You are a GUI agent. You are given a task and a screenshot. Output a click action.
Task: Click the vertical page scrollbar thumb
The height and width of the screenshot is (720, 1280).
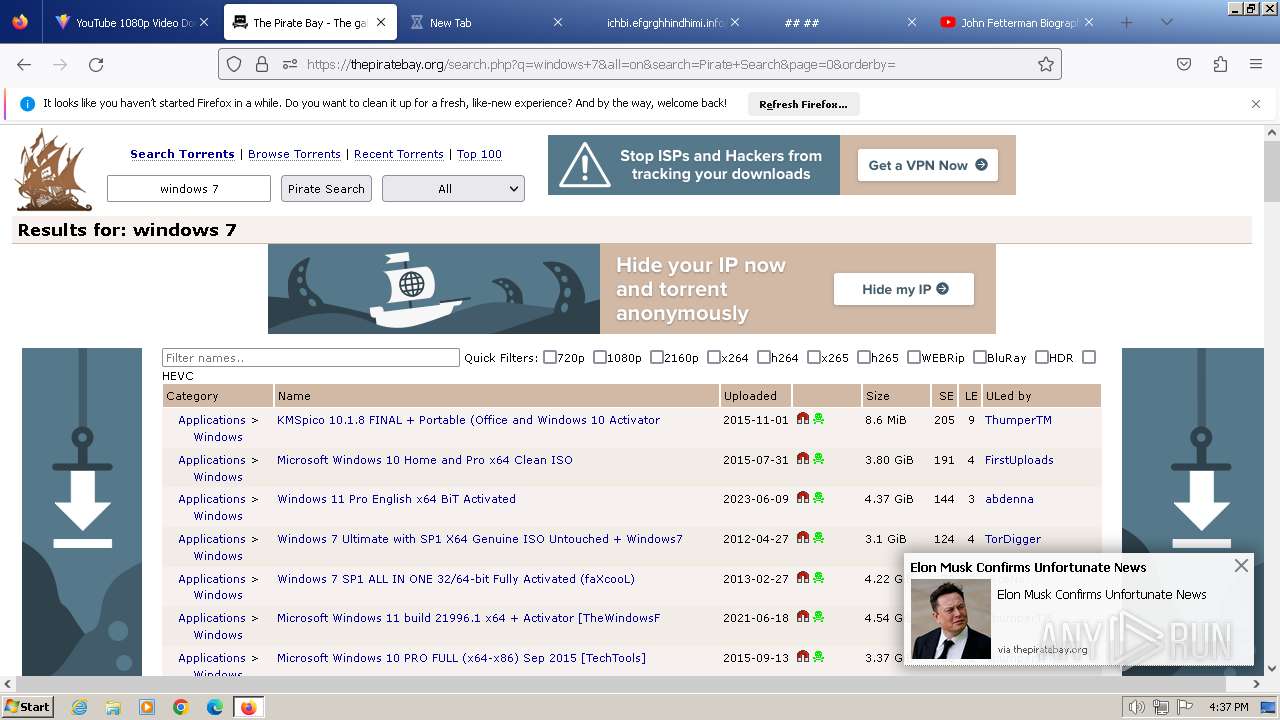(1271, 172)
